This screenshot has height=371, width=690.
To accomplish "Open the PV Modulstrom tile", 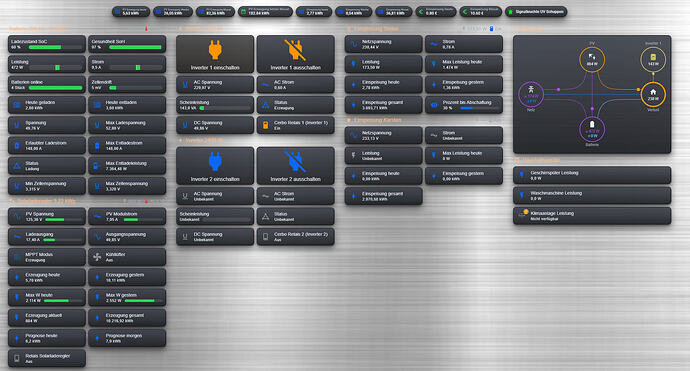I will [x=127, y=216].
